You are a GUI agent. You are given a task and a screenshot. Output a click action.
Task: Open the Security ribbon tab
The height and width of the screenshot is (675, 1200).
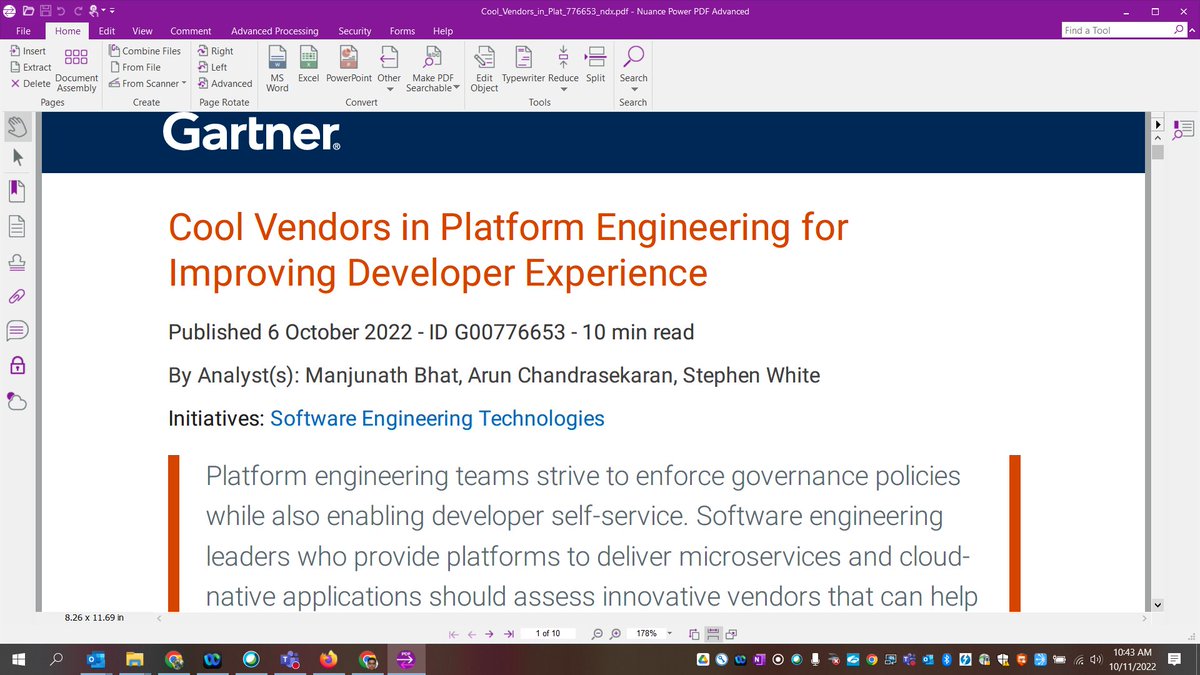(x=355, y=31)
